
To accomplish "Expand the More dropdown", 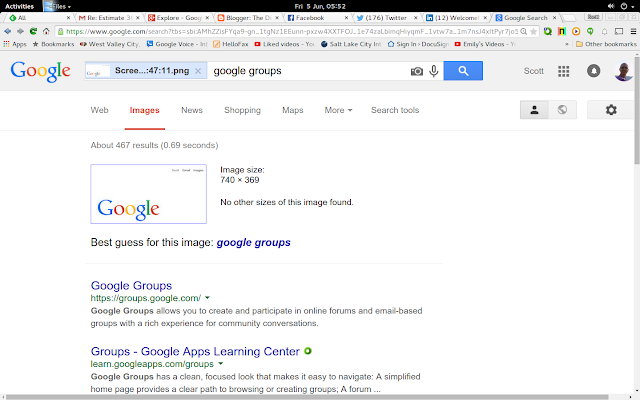I will [338, 110].
